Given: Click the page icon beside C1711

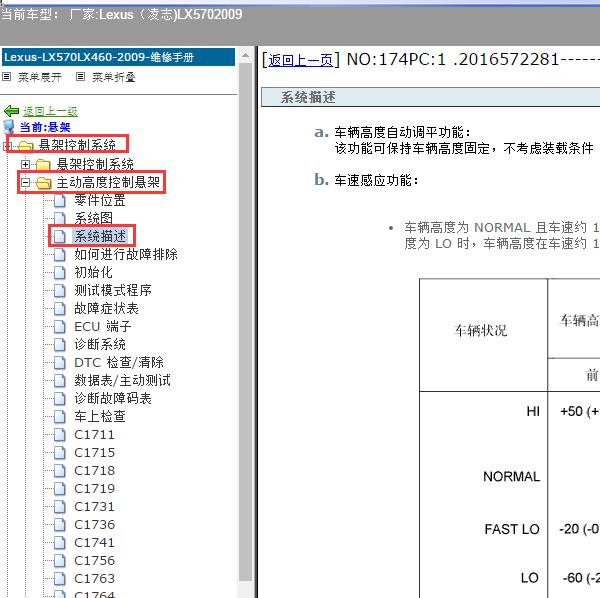Looking at the screenshot, I should pos(60,434).
